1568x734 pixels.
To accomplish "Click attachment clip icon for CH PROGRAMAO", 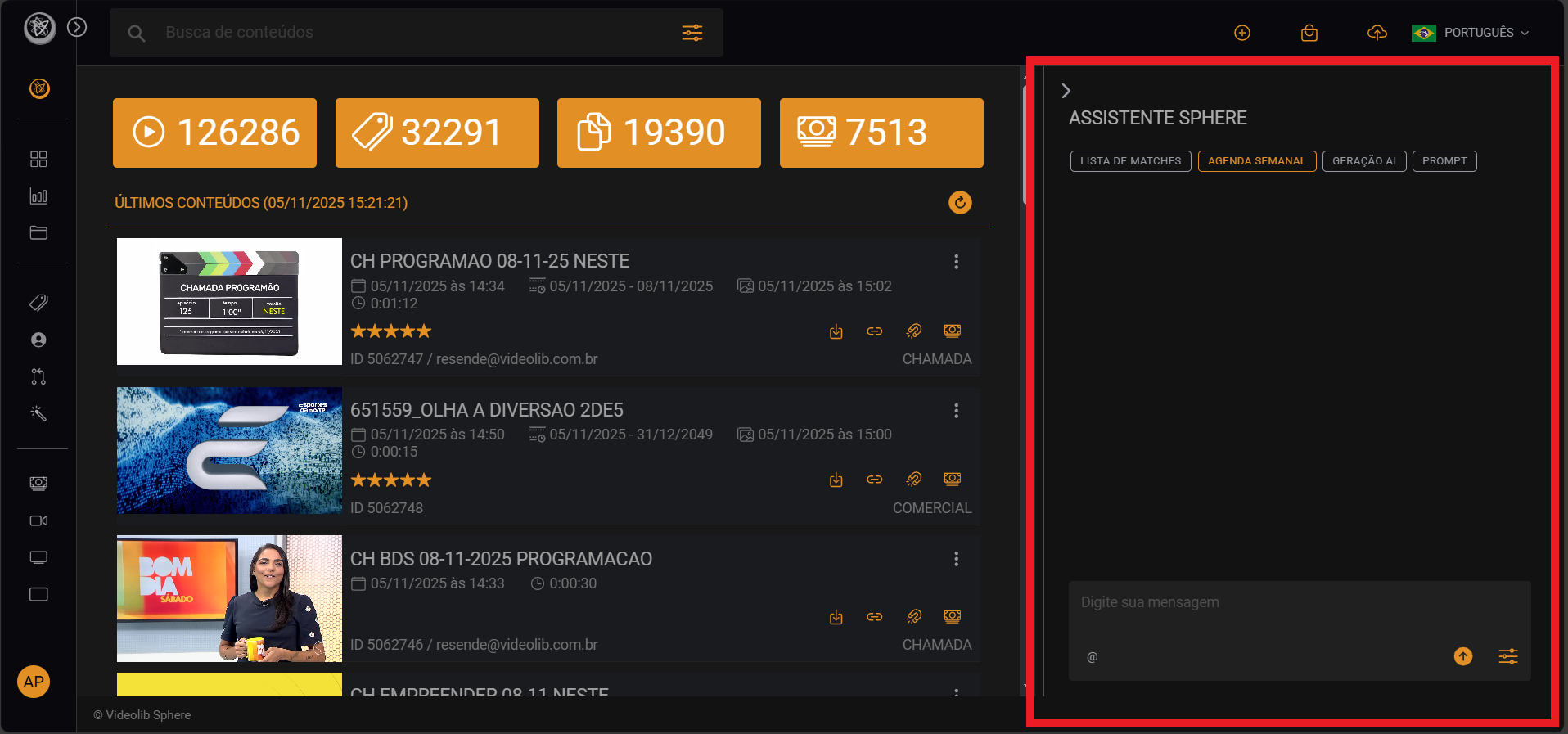I will coord(913,331).
